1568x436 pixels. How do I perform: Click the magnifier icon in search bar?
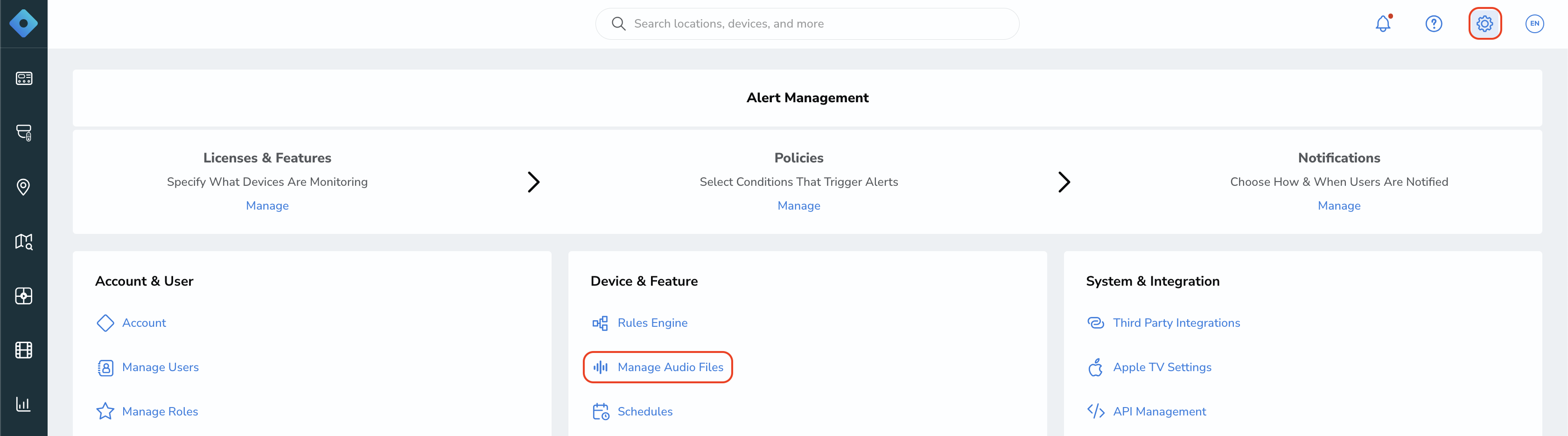(618, 24)
